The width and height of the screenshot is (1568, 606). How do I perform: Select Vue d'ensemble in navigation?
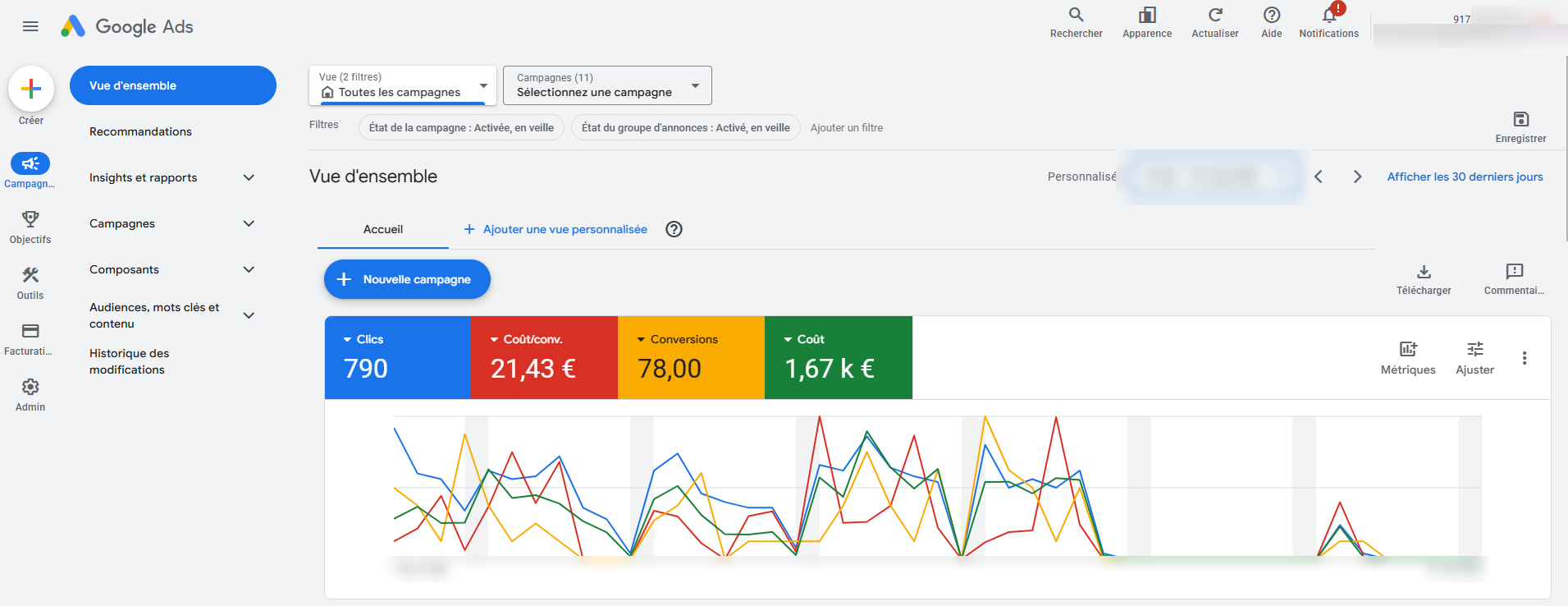click(x=173, y=85)
